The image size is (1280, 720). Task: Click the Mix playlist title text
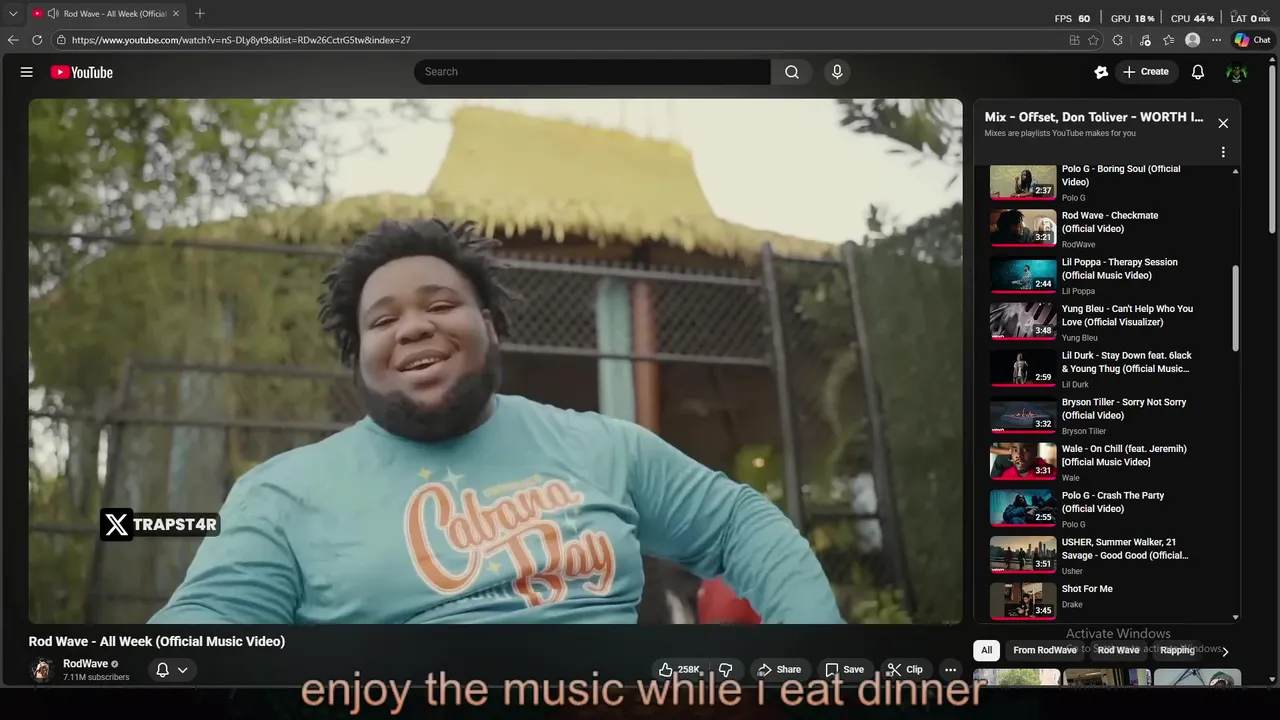pos(1094,117)
